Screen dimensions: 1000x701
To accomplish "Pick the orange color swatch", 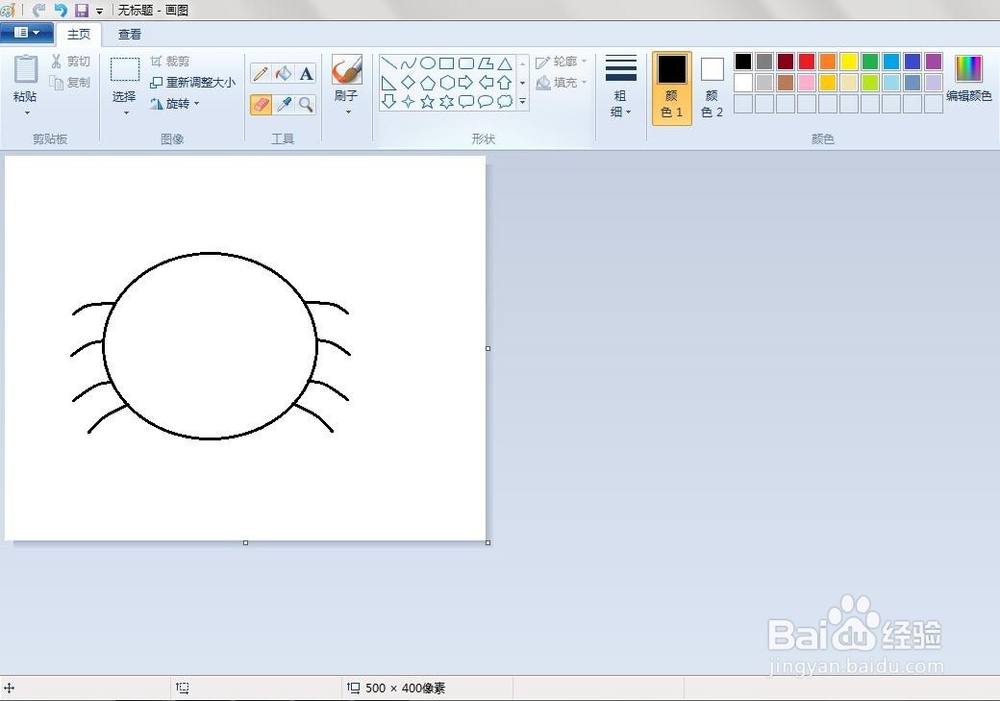I will tap(828, 61).
